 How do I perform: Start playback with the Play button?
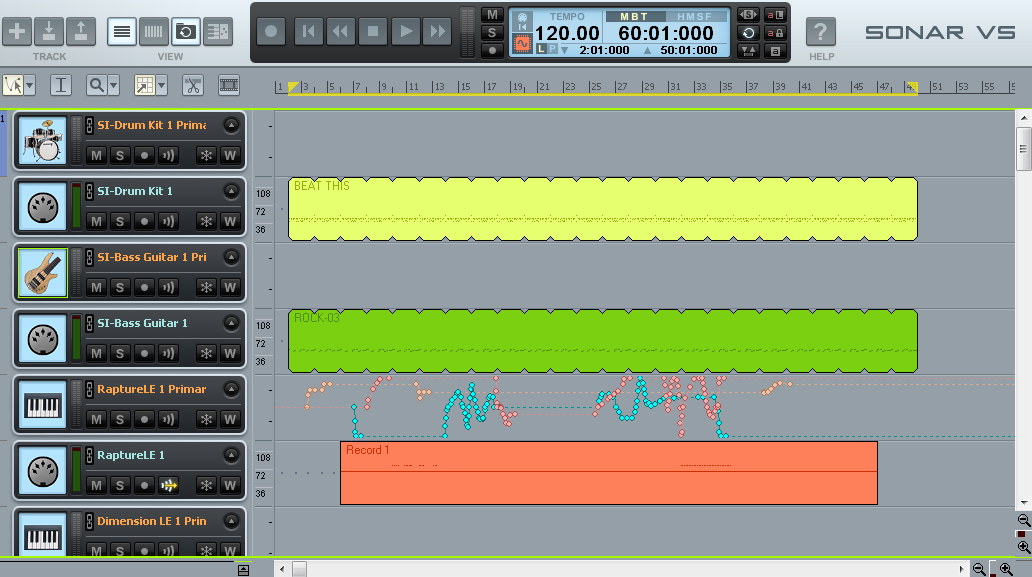(405, 31)
